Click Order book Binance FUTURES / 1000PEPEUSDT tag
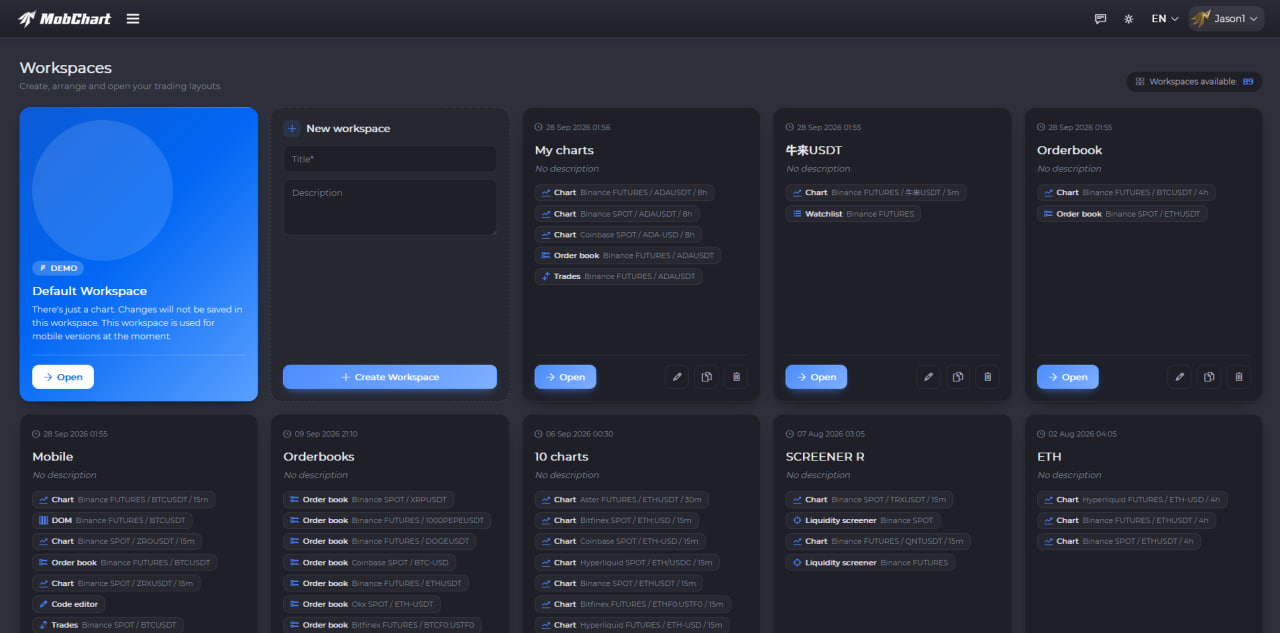This screenshot has height=633, width=1280. click(x=387, y=520)
